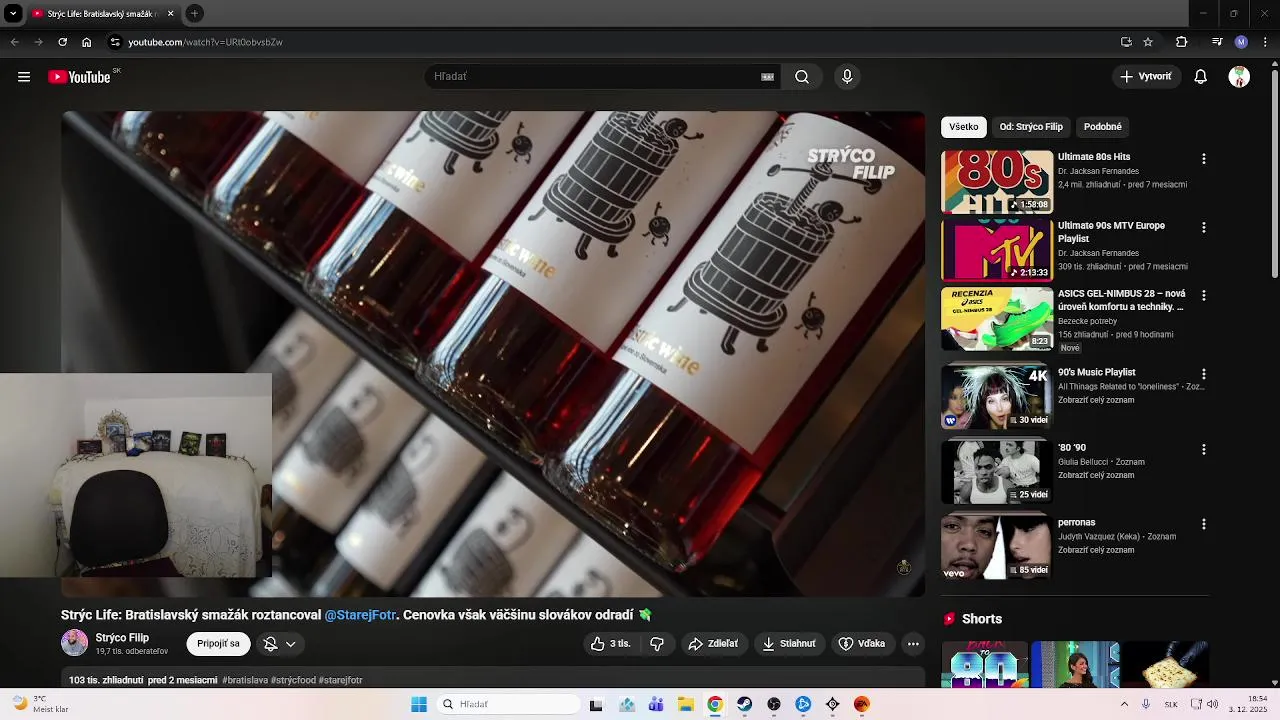Open more actions under the video

tap(913, 644)
